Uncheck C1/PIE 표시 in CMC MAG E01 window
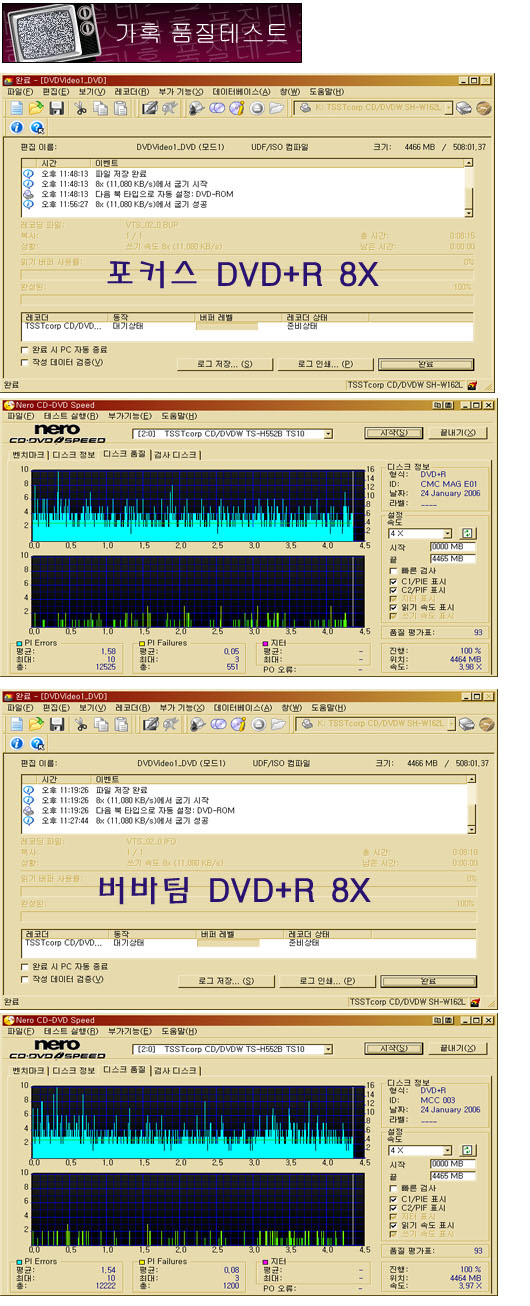Image resolution: width=530 pixels, height=1306 pixels. coord(393,581)
